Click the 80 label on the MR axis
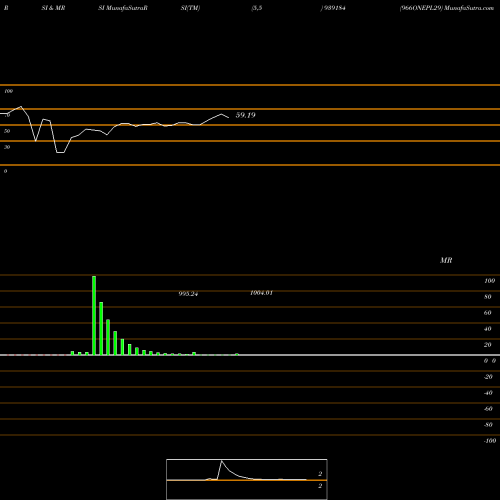500x500 pixels. (488, 297)
